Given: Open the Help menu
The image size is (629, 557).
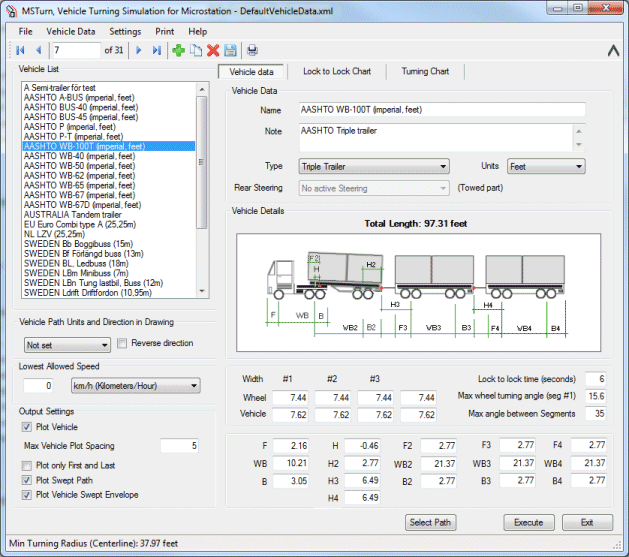Looking at the screenshot, I should 197,32.
